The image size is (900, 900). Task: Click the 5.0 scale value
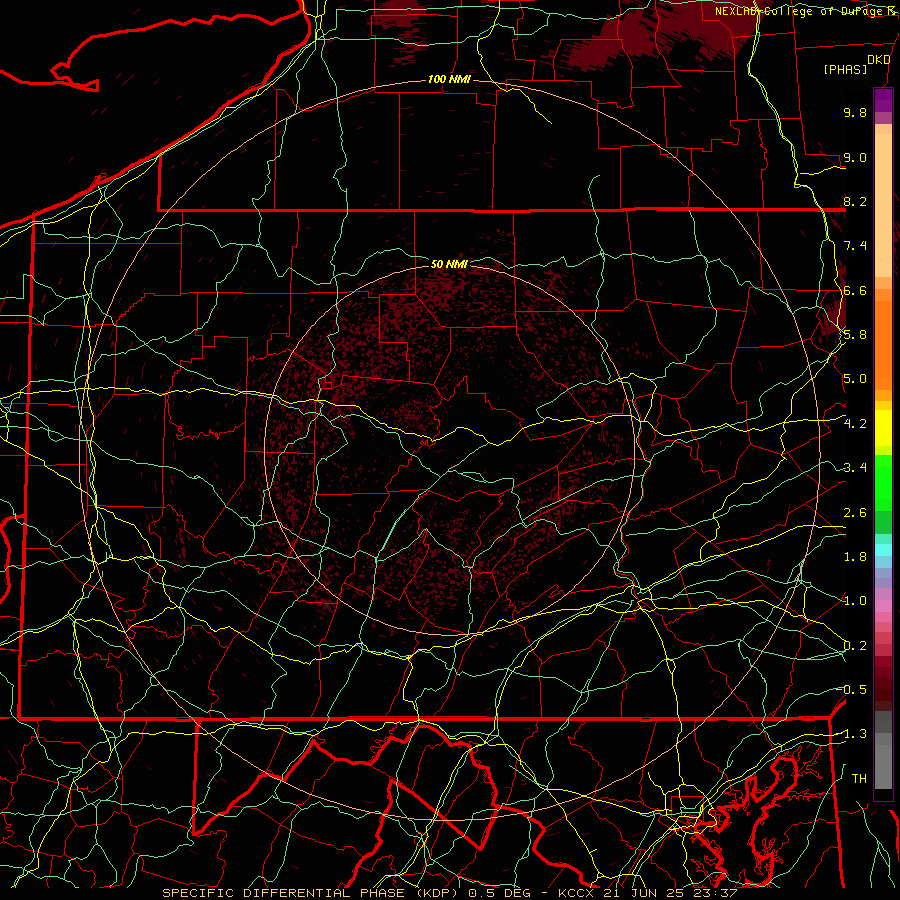(x=855, y=379)
